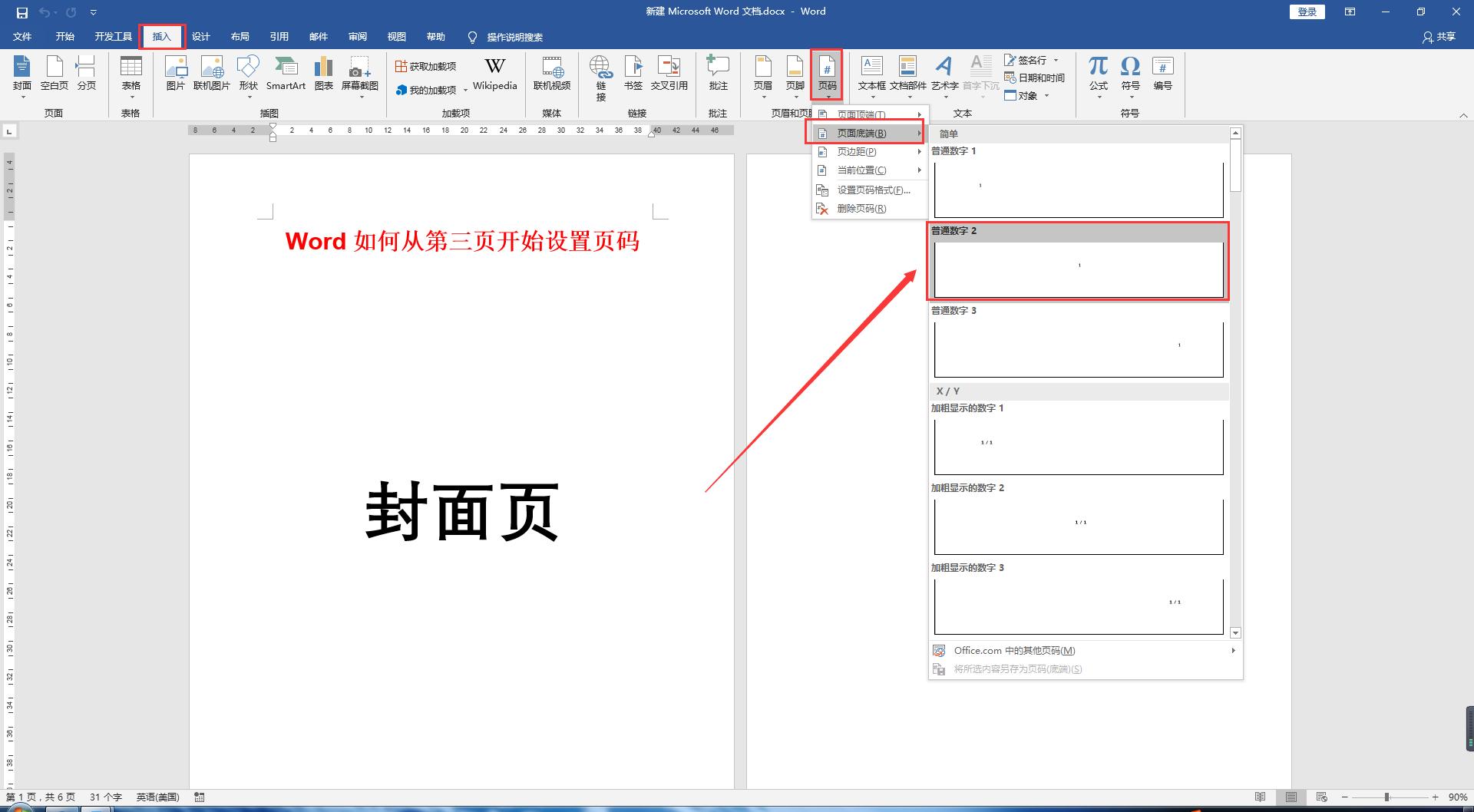Click the 登录 sign-in button
Image resolution: width=1474 pixels, height=812 pixels.
coord(1307,12)
